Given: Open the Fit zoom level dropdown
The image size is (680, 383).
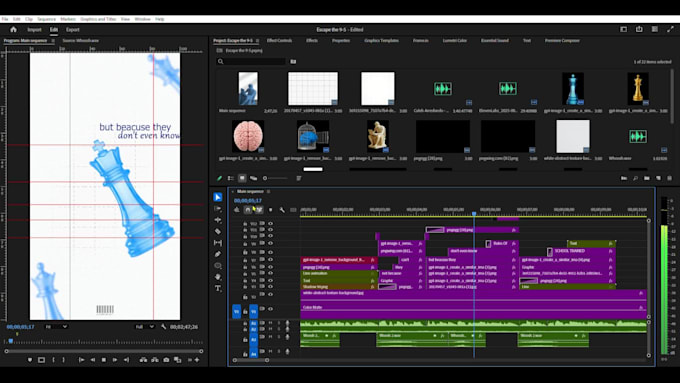Looking at the screenshot, I should [56, 327].
